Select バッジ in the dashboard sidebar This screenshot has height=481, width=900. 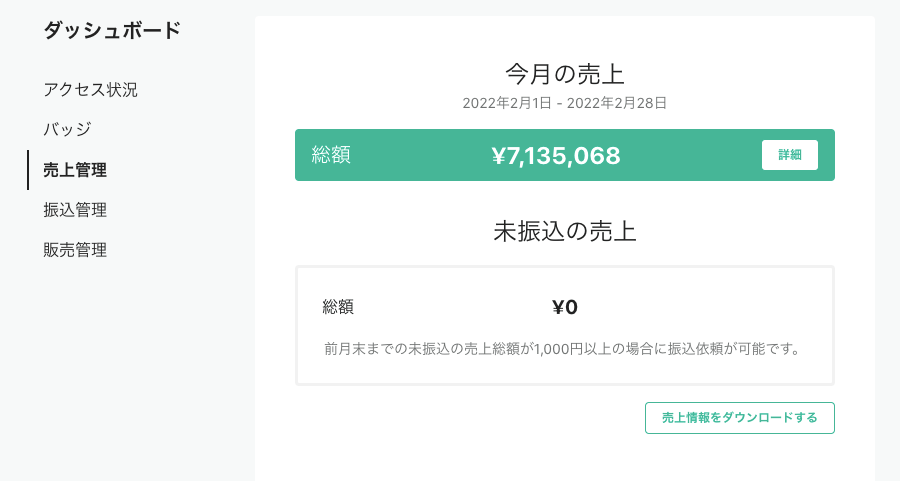(x=67, y=129)
